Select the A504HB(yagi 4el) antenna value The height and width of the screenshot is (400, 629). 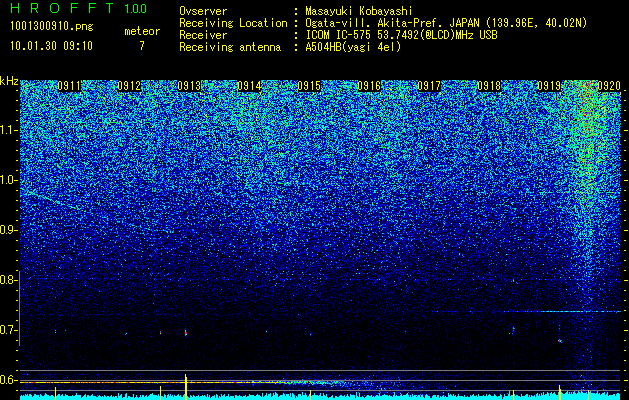click(353, 47)
